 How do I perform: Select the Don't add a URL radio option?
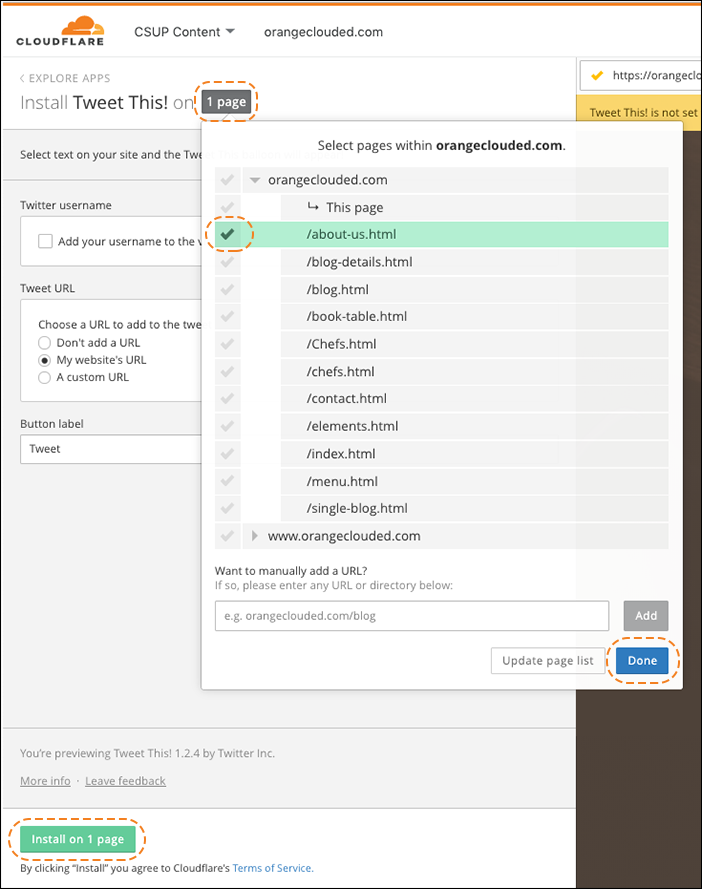[44, 343]
